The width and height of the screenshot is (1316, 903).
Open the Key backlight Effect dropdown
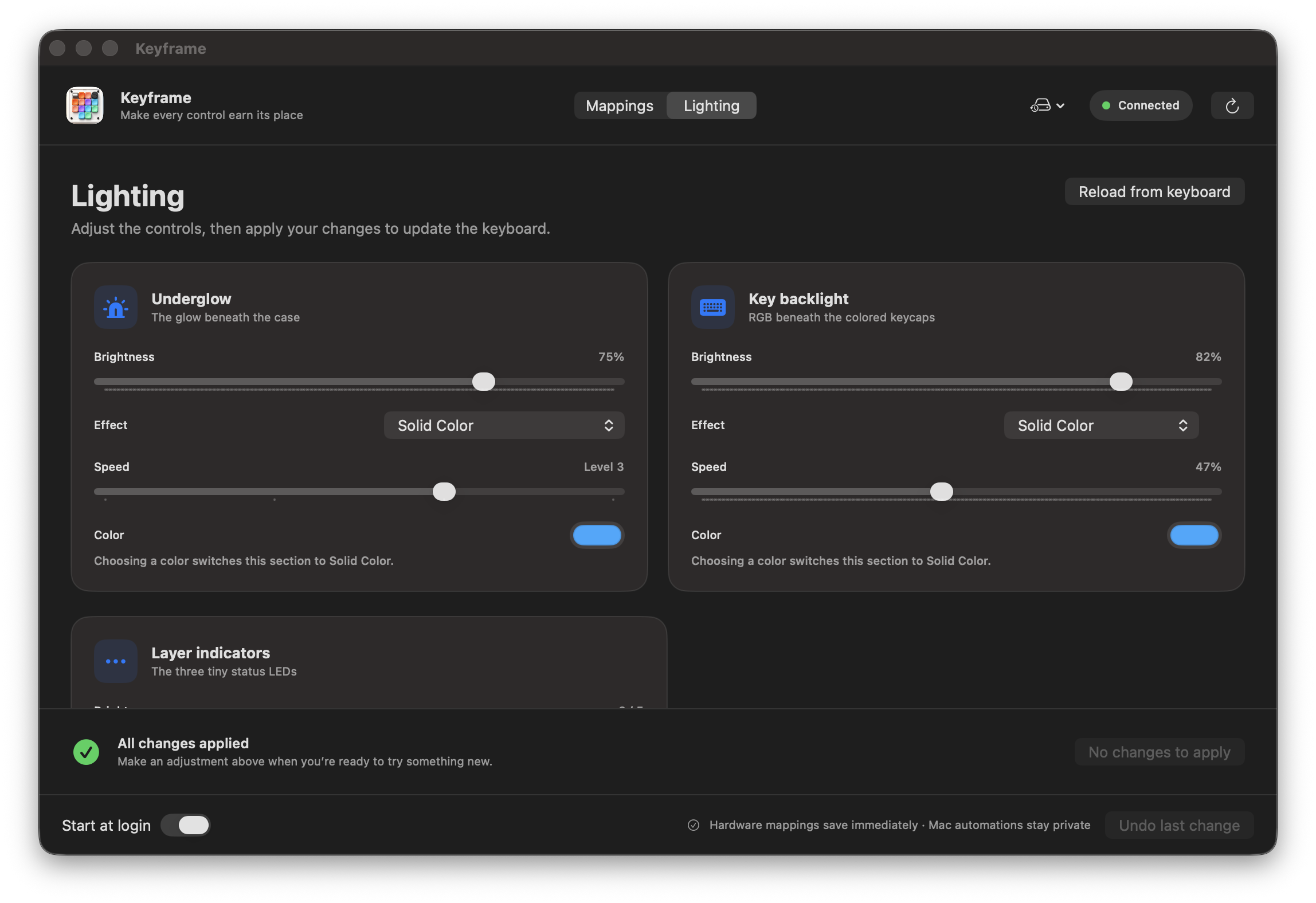tap(1101, 425)
